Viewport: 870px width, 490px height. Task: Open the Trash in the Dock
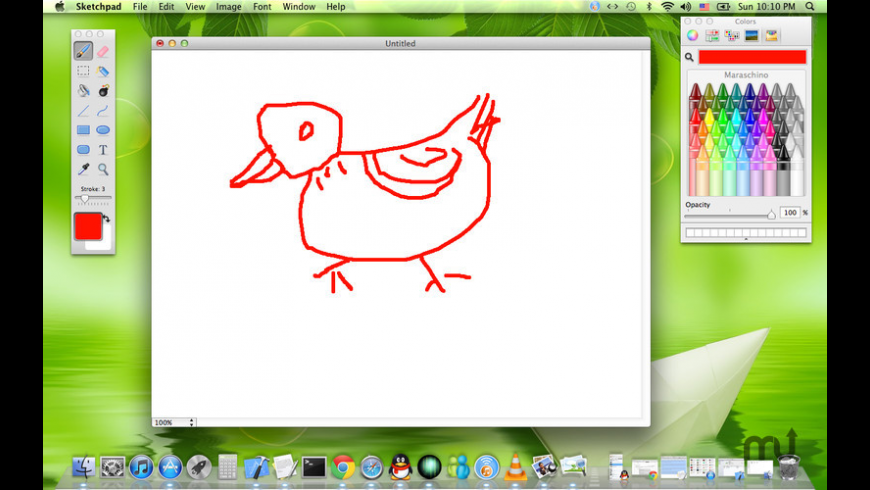click(788, 467)
